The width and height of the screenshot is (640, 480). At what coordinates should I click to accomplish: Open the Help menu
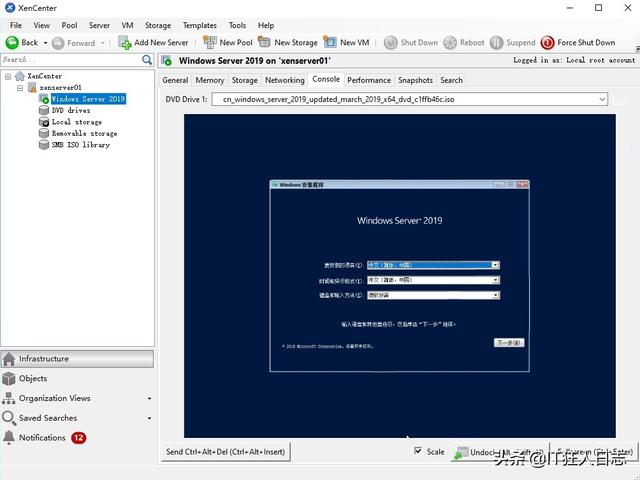266,25
